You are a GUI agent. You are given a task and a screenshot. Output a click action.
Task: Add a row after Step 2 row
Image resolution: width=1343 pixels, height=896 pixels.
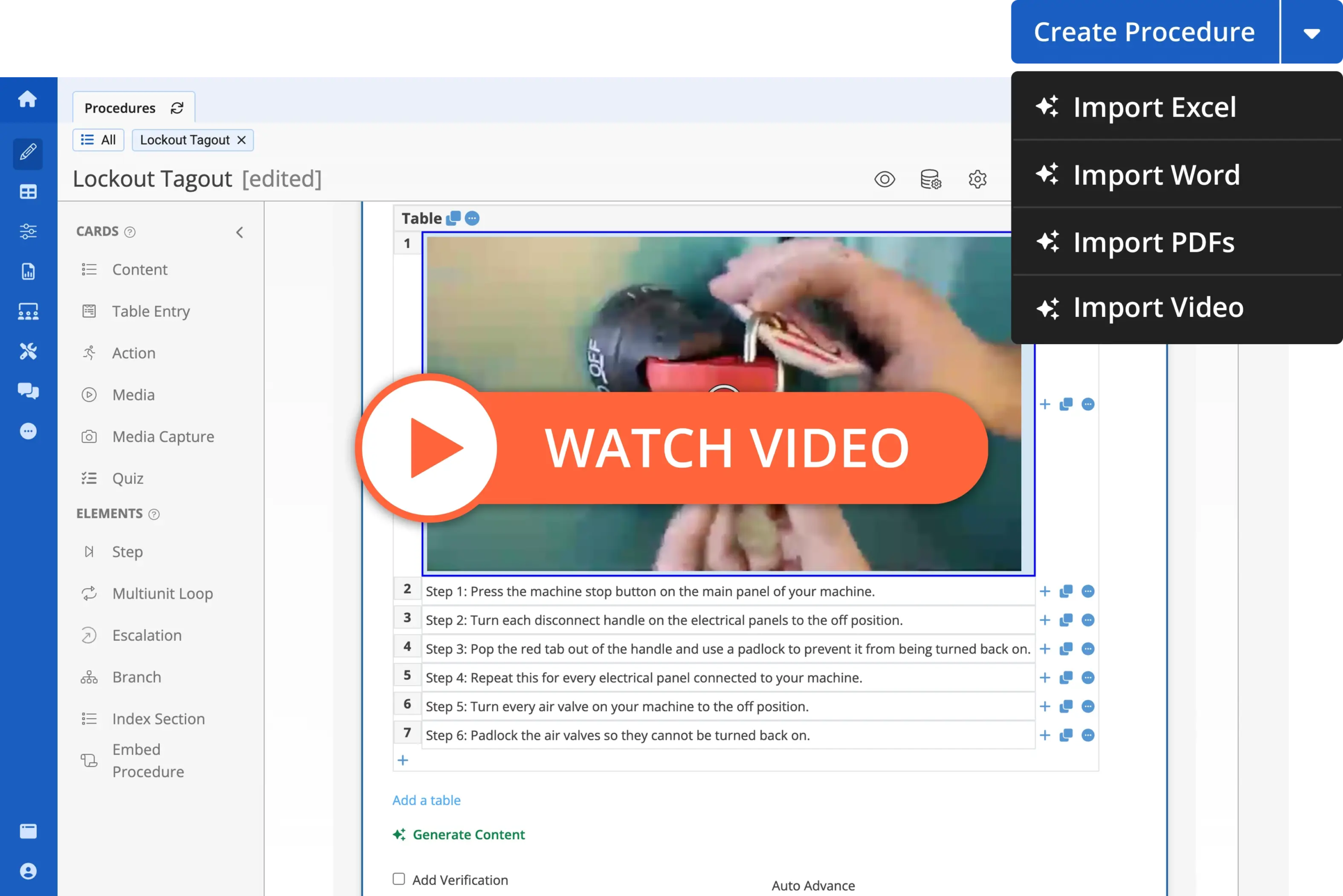click(1044, 620)
